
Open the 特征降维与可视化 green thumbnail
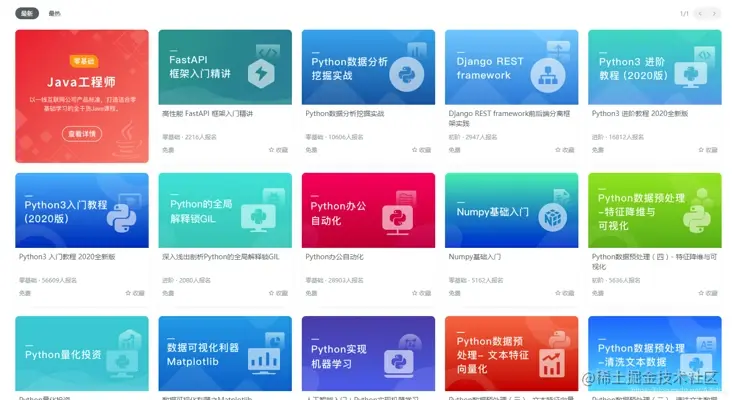655,211
